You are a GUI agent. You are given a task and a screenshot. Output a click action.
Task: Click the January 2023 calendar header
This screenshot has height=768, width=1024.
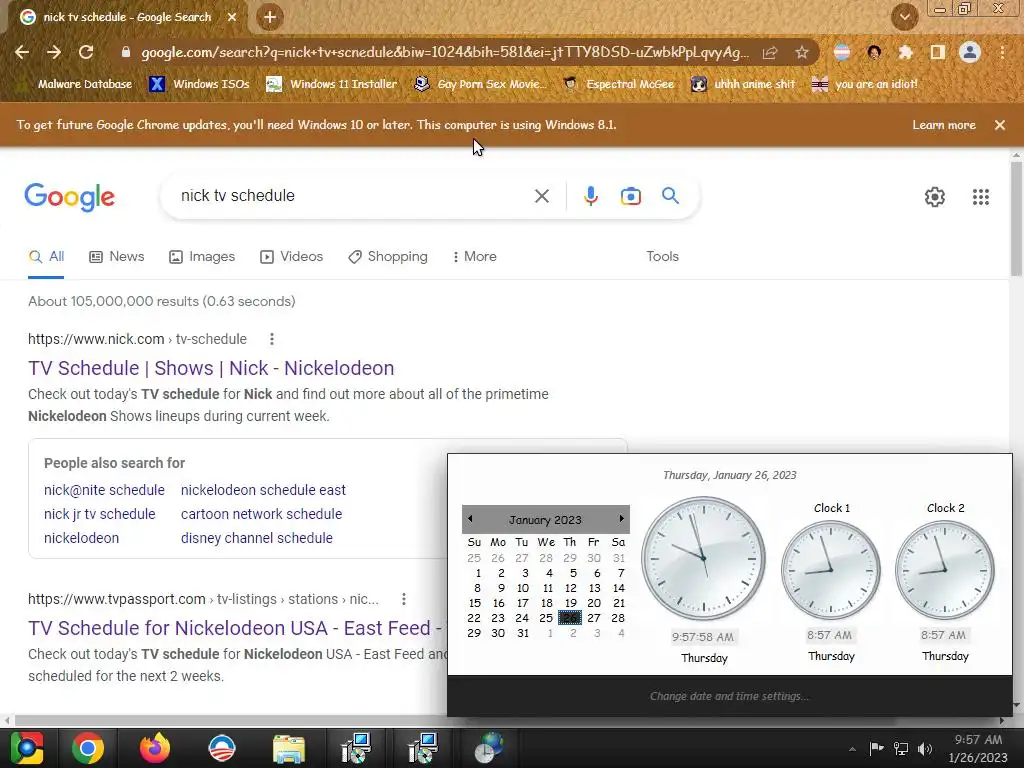click(545, 520)
